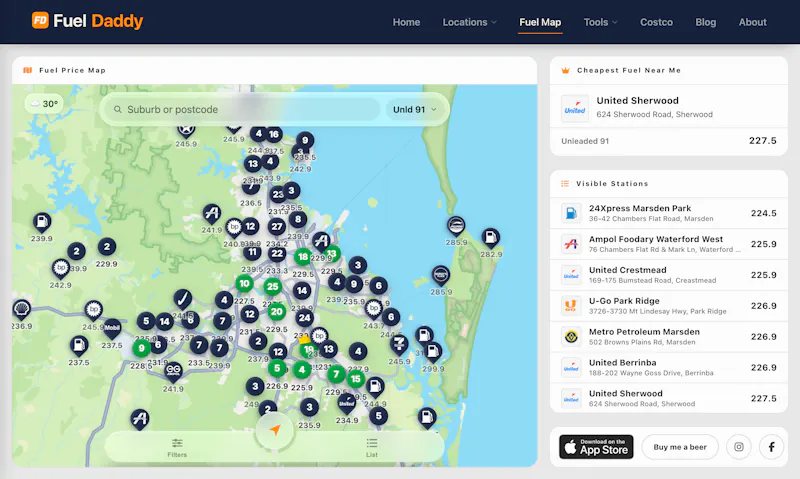This screenshot has width=800, height=479.
Task: Select United Crestmead station row
Action: click(x=668, y=275)
